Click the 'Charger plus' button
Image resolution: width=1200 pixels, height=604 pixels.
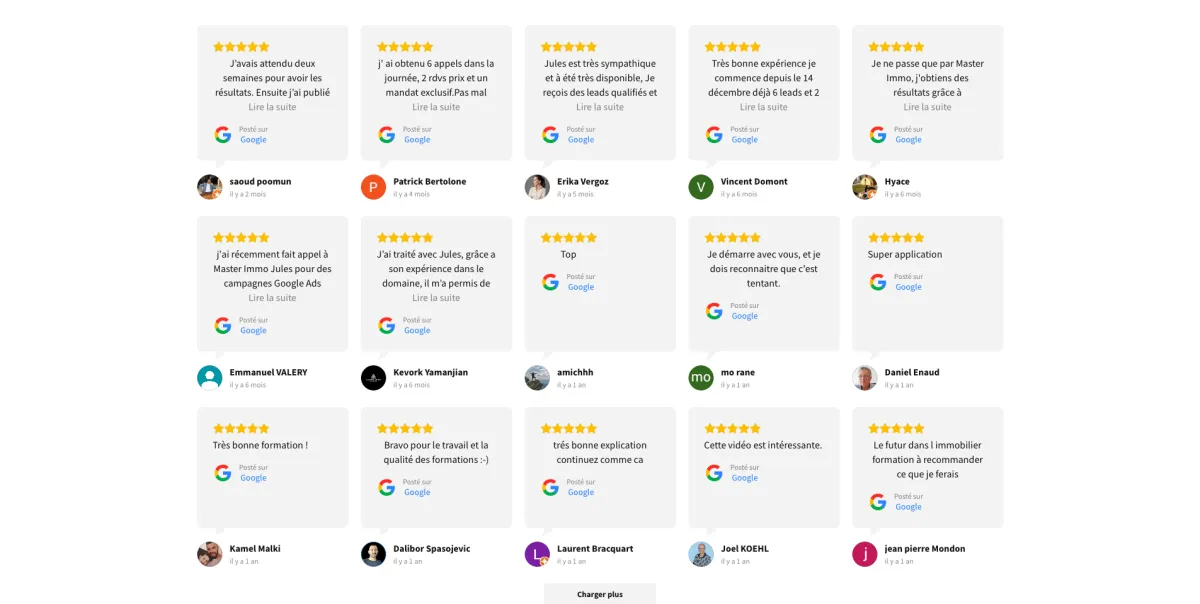[600, 594]
